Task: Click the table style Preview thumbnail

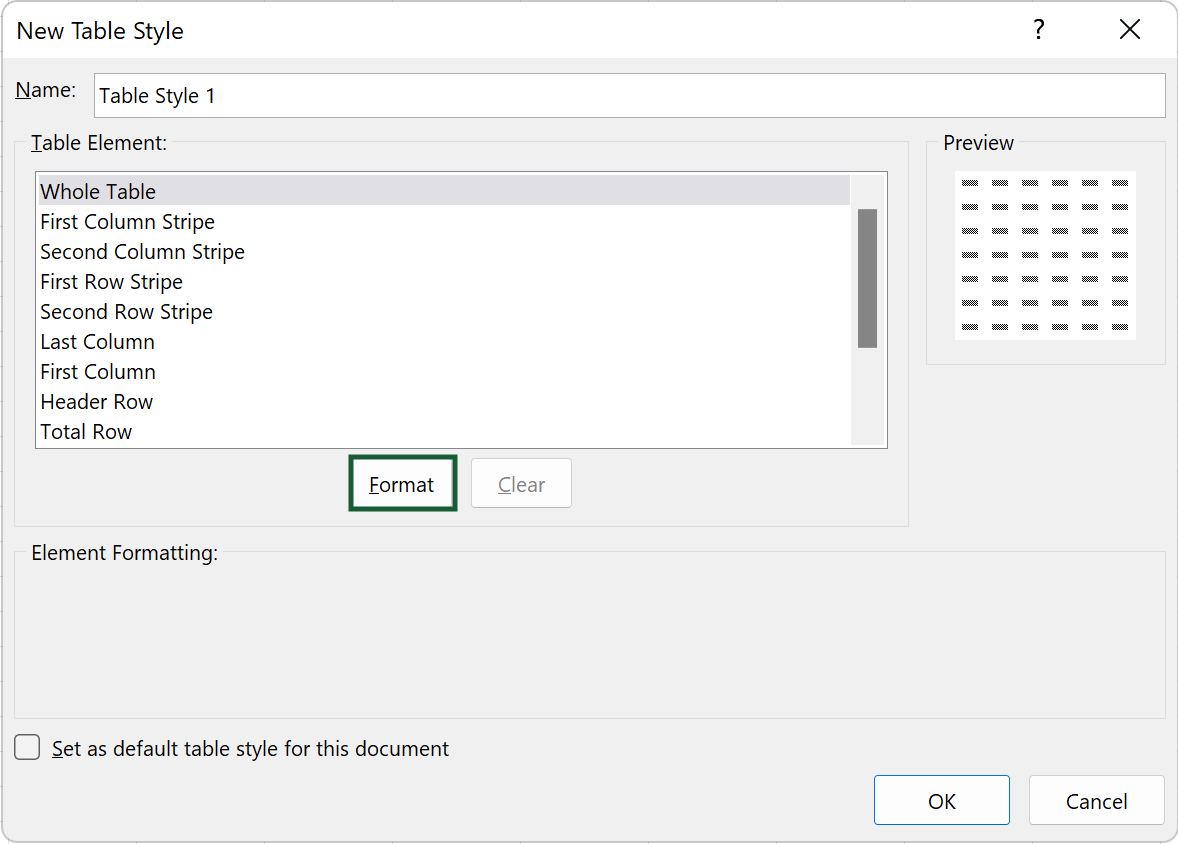Action: (1045, 255)
